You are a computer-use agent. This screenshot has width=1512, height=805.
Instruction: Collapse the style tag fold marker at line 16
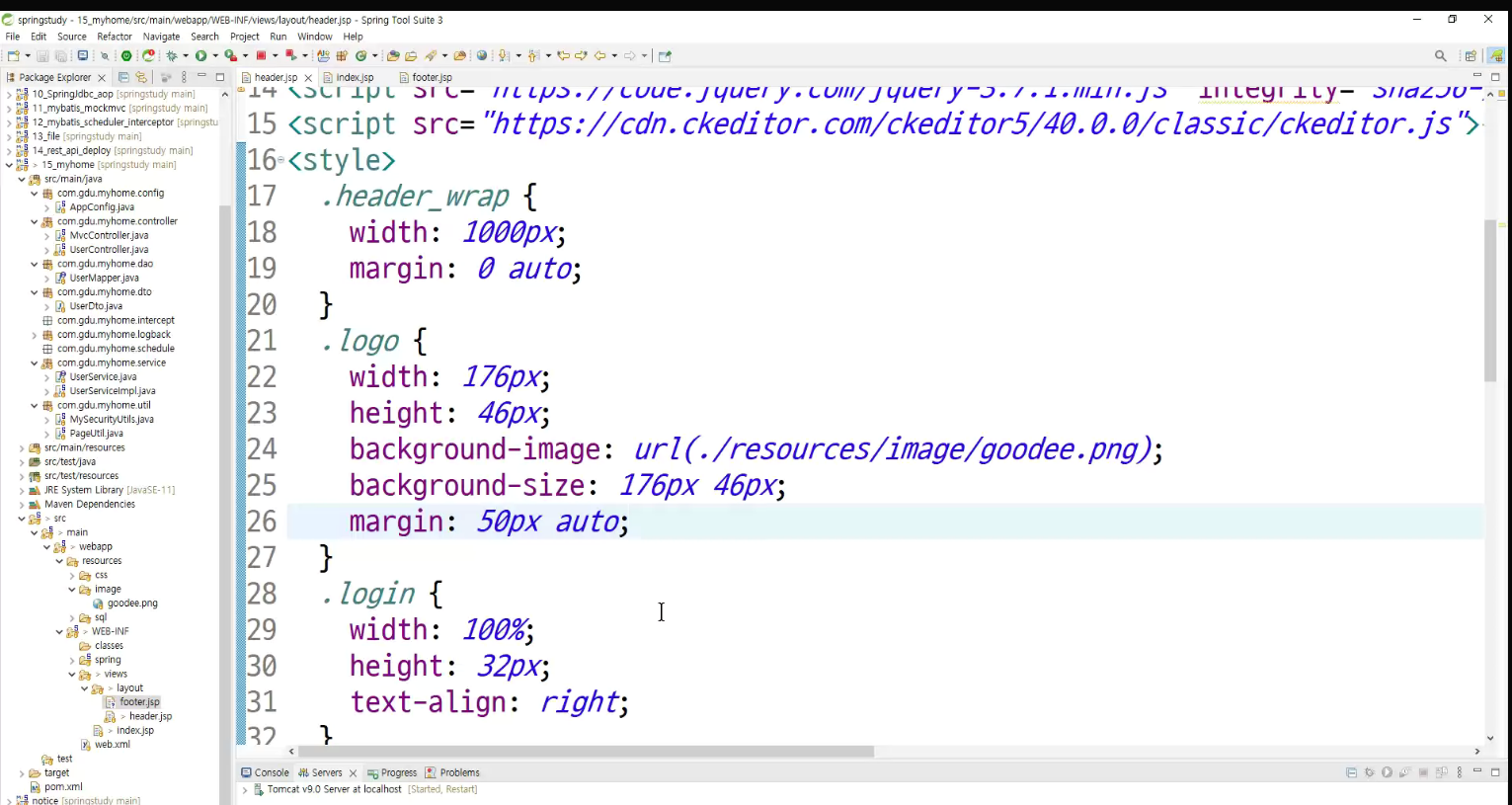click(280, 160)
